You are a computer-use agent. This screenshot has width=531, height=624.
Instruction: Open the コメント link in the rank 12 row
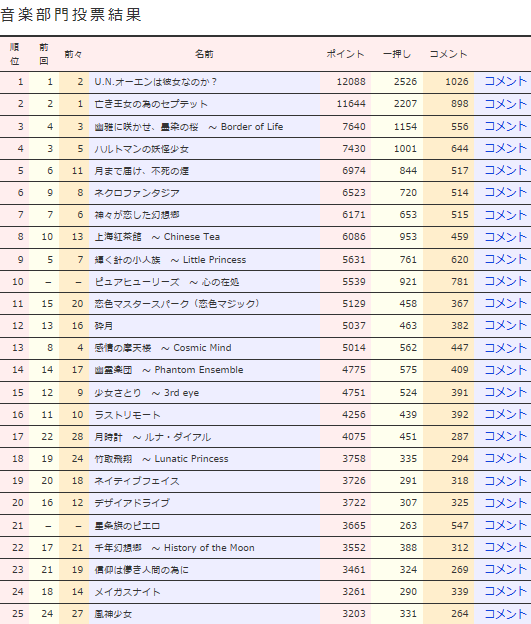[x=506, y=326]
